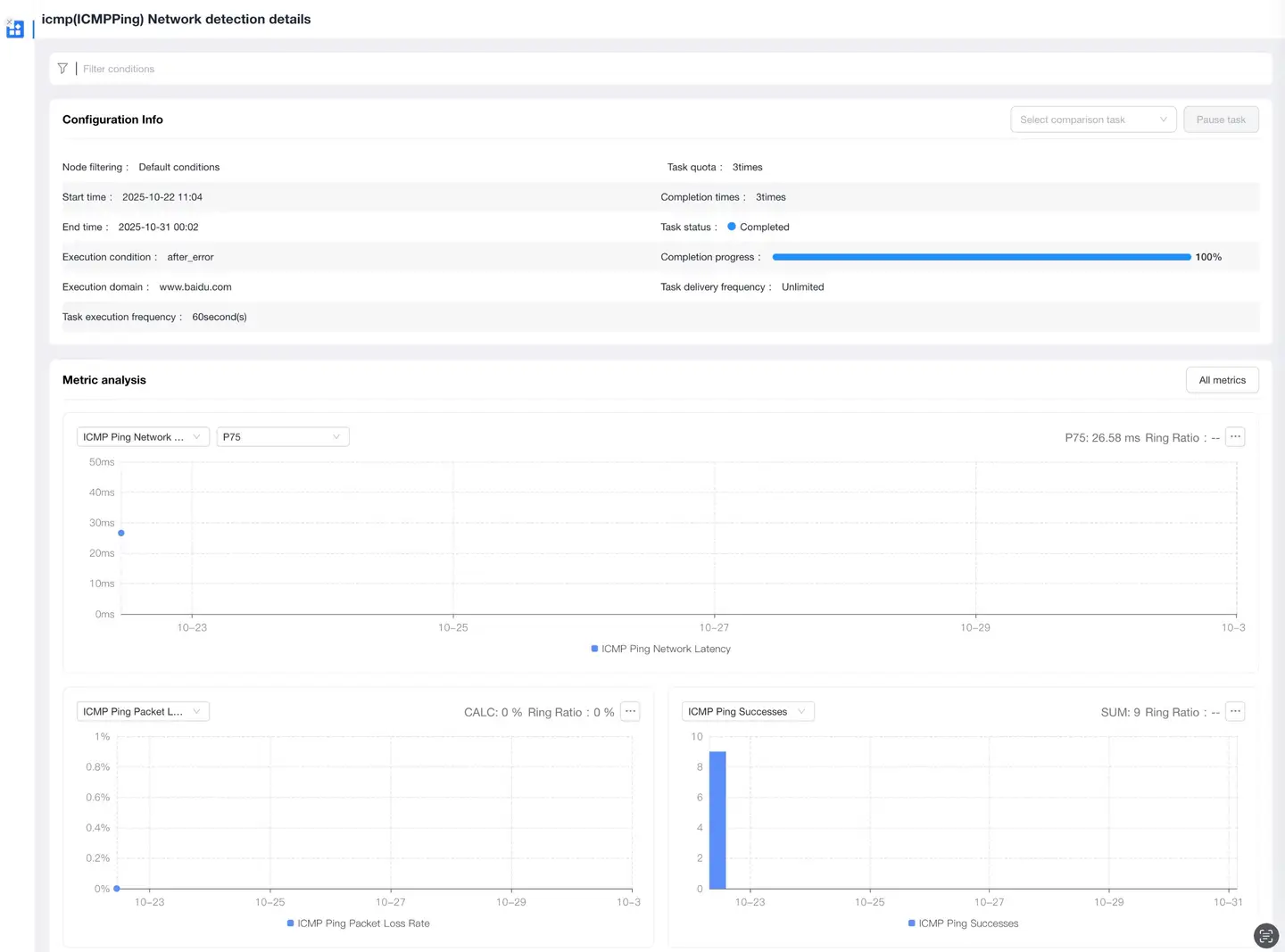Open more options for Ping Successes chart

pos(1235,712)
